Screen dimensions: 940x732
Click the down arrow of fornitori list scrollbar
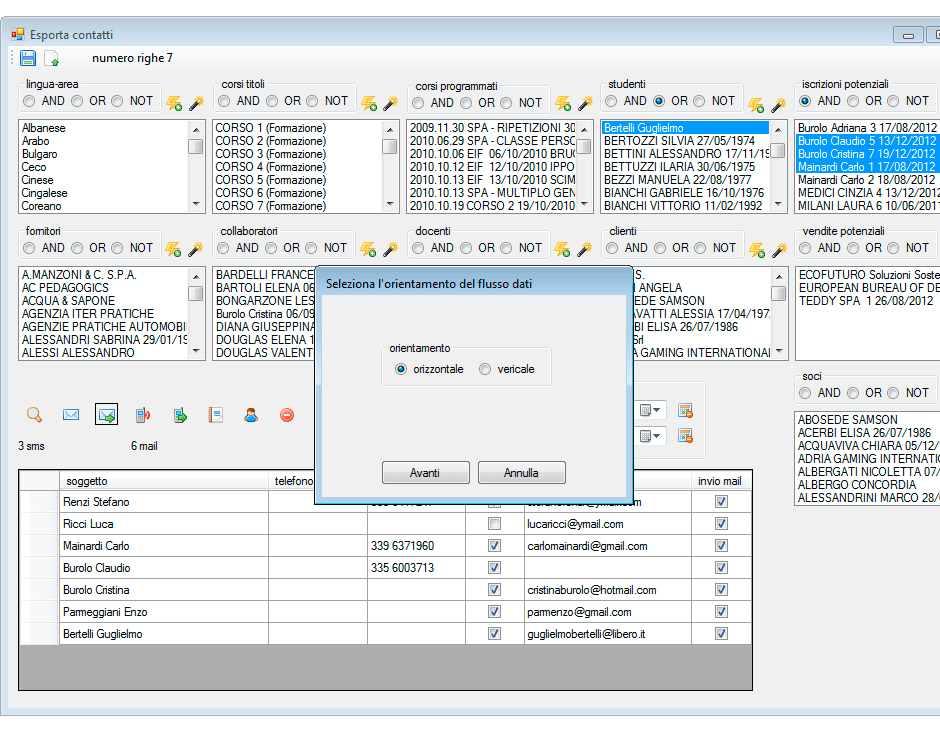click(196, 352)
